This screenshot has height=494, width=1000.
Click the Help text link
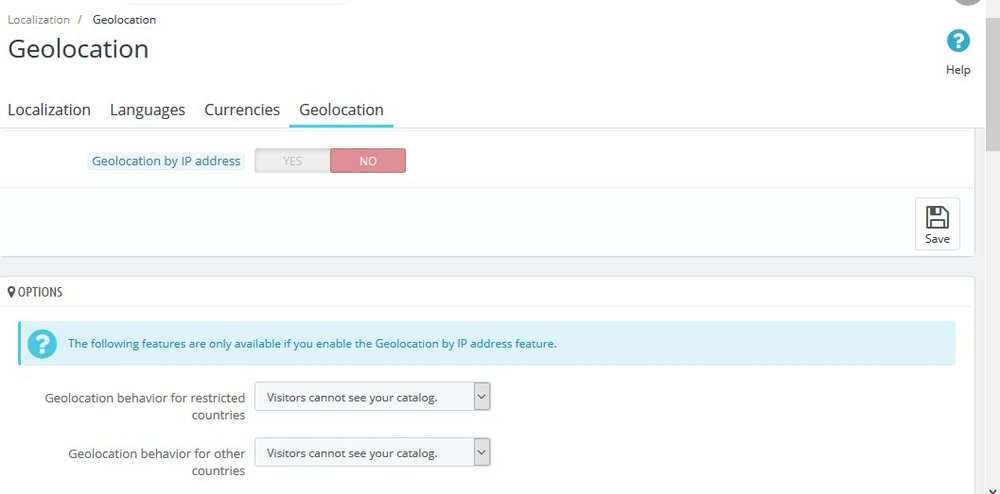958,70
